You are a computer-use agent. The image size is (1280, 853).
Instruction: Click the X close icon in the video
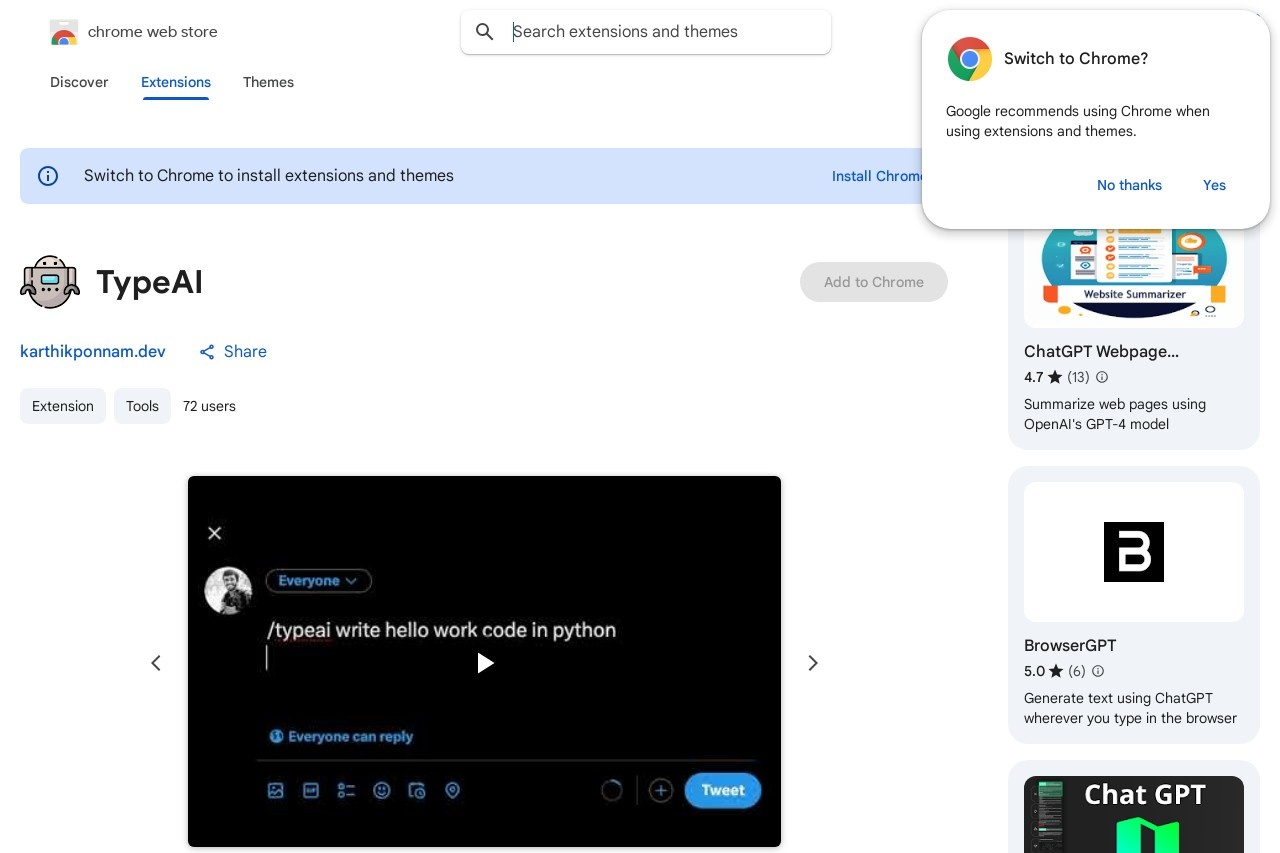click(x=214, y=533)
